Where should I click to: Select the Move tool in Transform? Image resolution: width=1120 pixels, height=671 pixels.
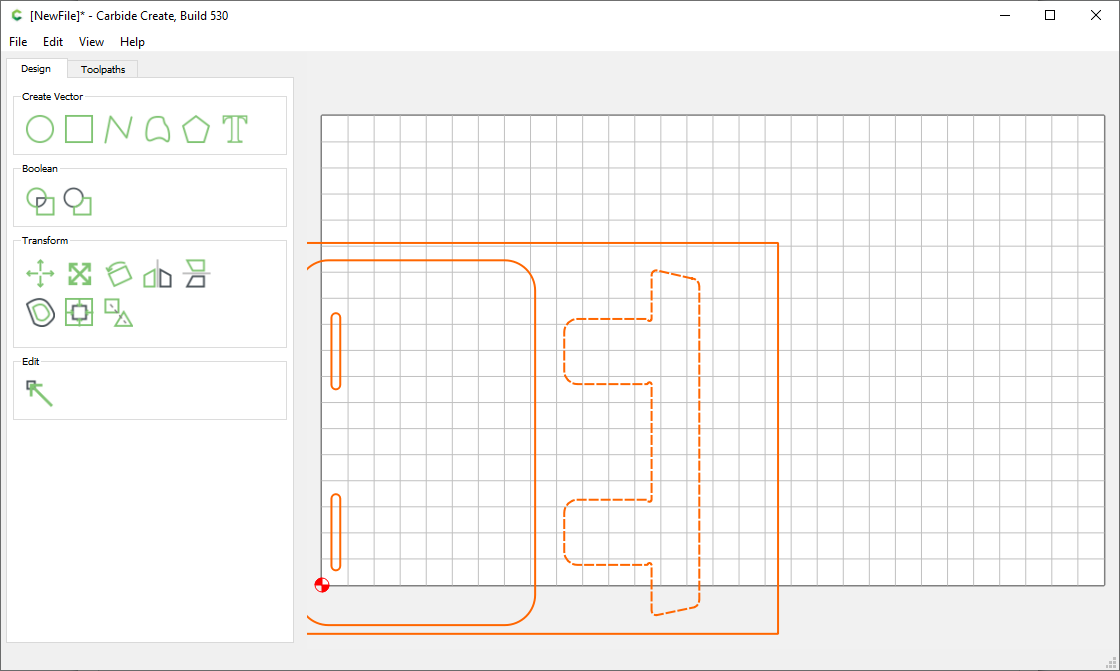[40, 272]
